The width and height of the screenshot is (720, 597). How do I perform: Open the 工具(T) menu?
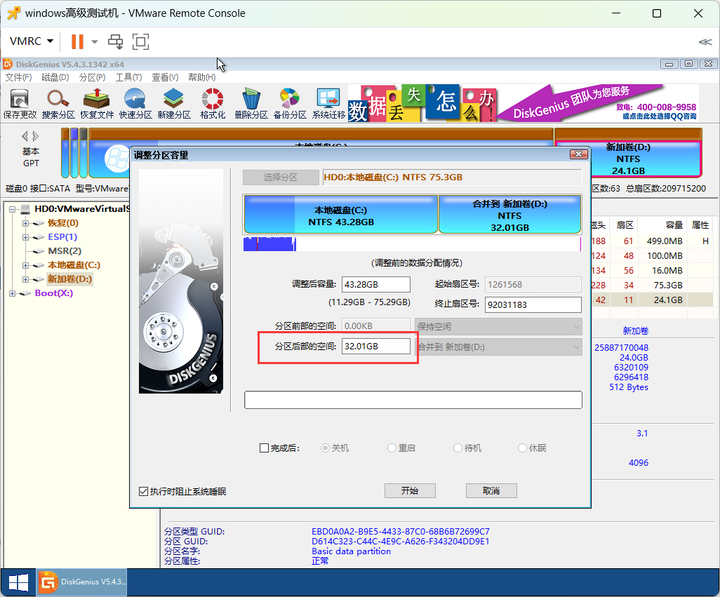[x=129, y=77]
